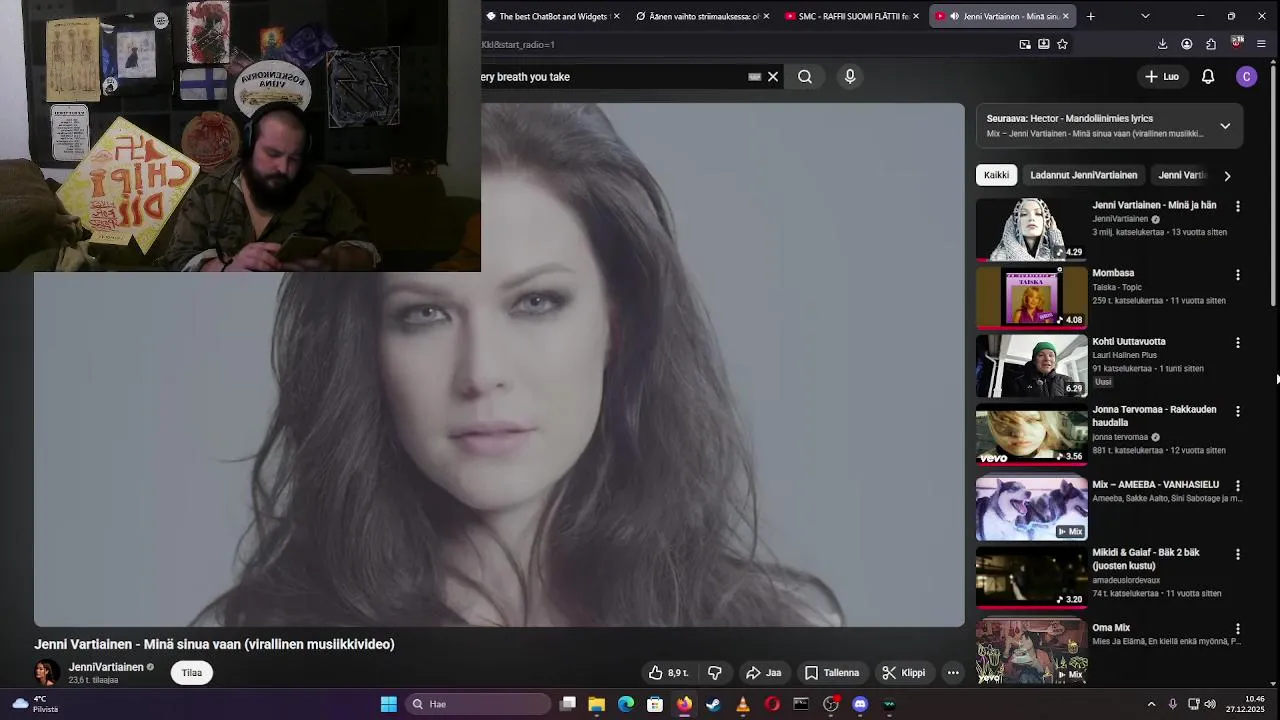Subscribe with the Tilaa button
Screen dimensions: 1280x720
(192, 673)
